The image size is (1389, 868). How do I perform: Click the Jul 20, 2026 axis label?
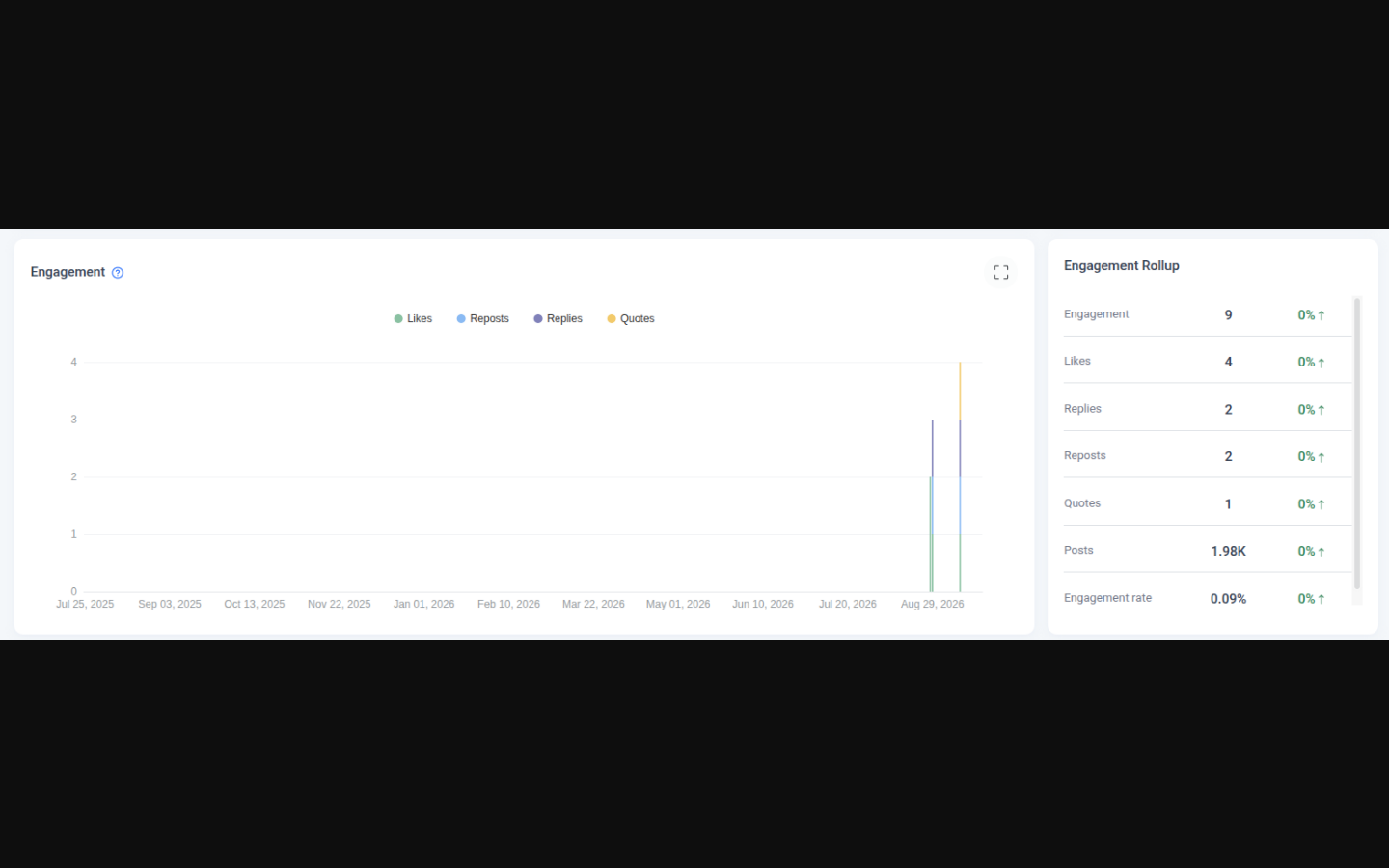(x=848, y=605)
